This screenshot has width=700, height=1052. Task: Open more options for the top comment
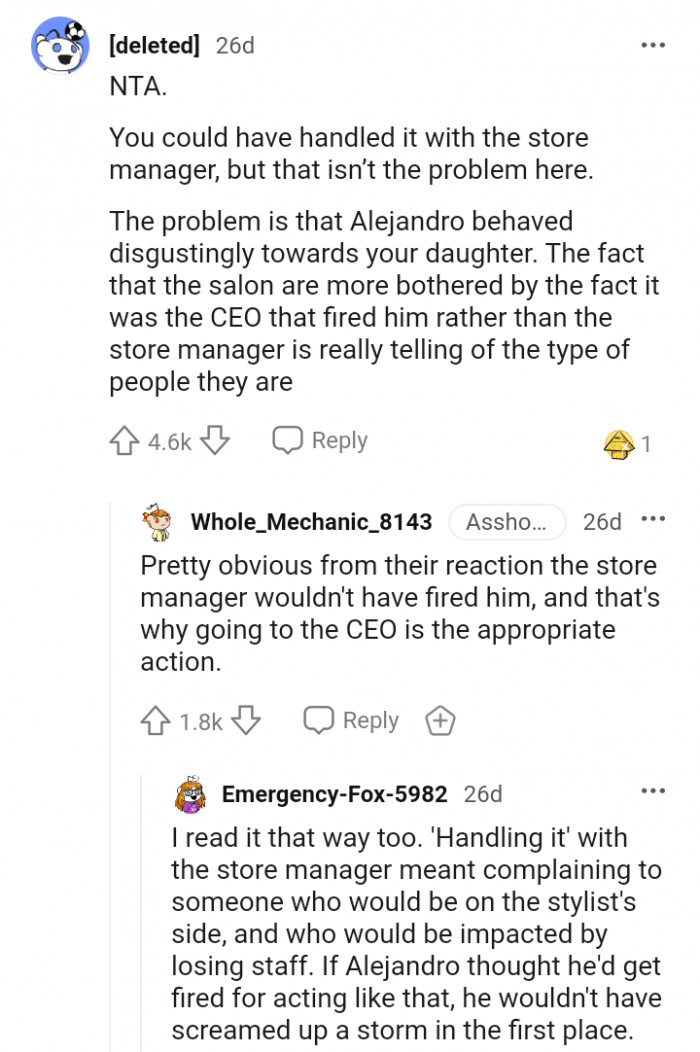[652, 45]
